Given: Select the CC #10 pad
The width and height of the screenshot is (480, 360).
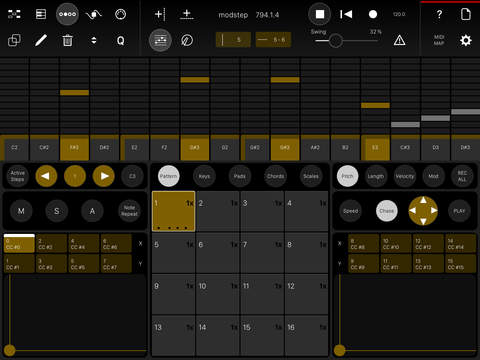Looking at the screenshot, I should (x=396, y=243).
